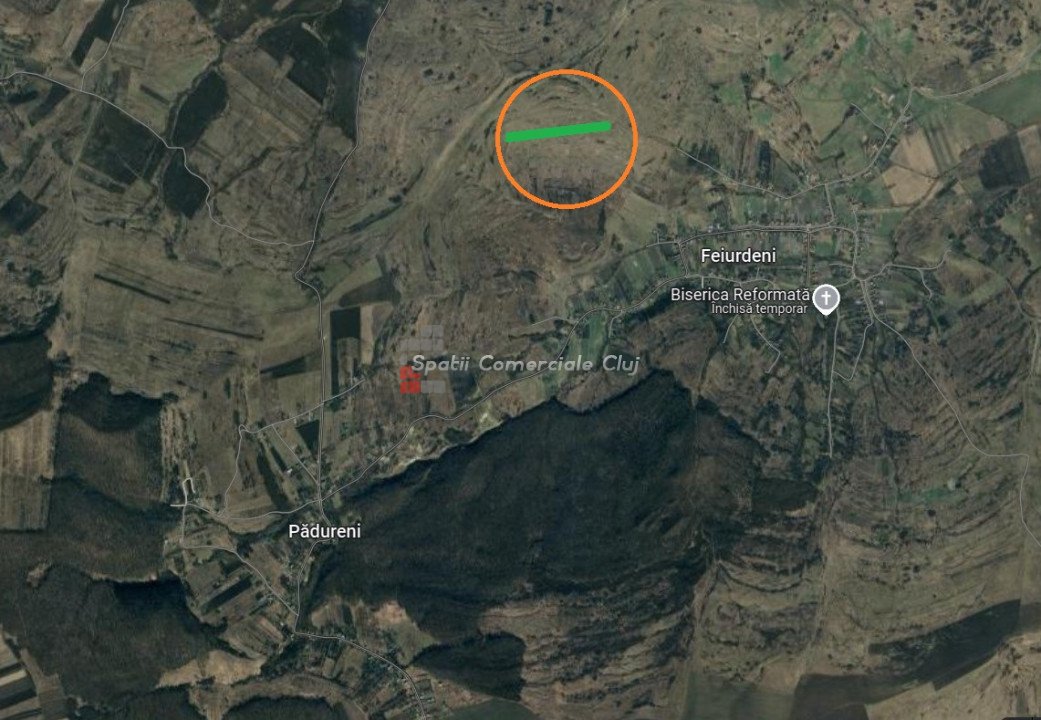Screen dimensions: 1041x720
Task: Select the Feiurdeni village label
Action: [x=738, y=256]
